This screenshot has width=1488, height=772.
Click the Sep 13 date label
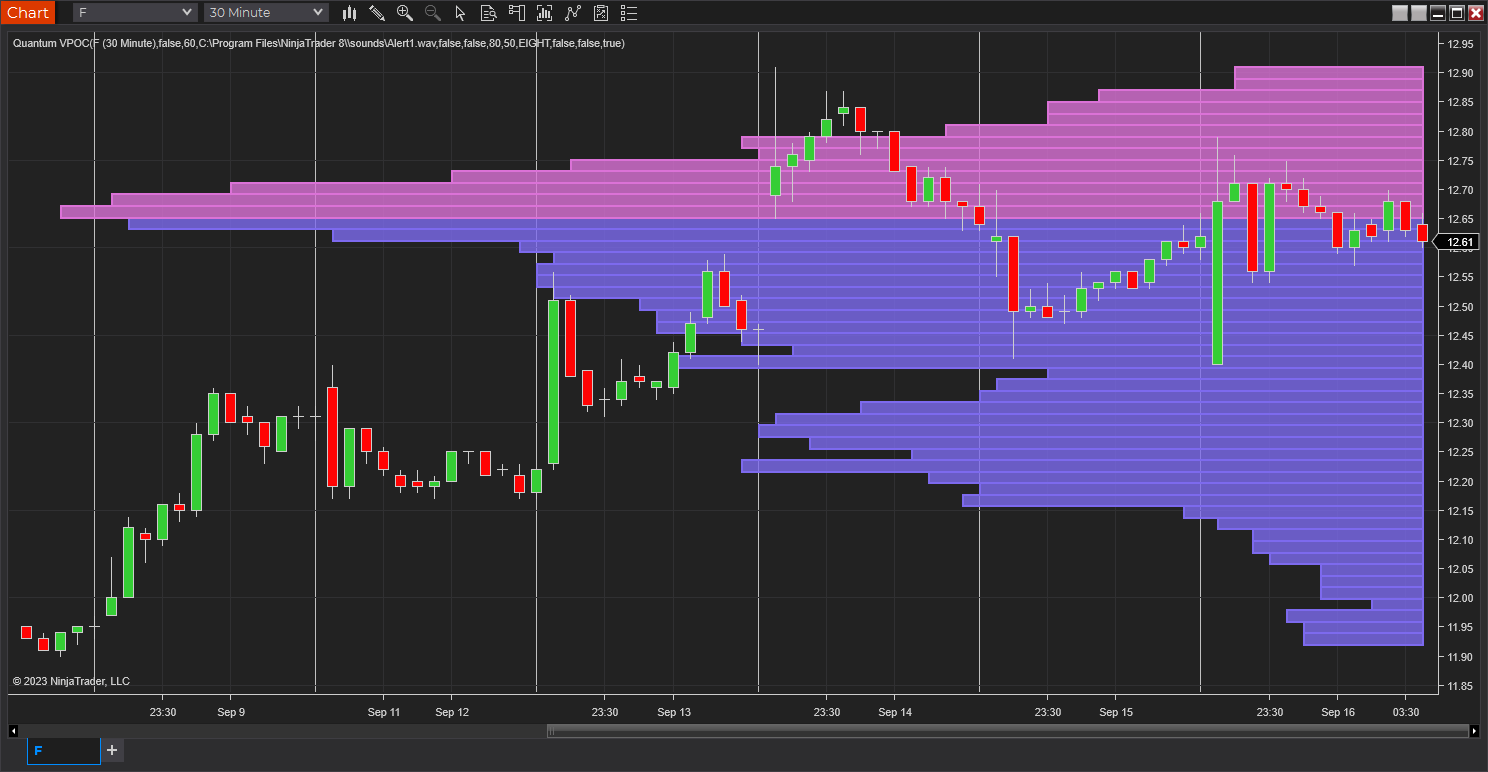(674, 712)
